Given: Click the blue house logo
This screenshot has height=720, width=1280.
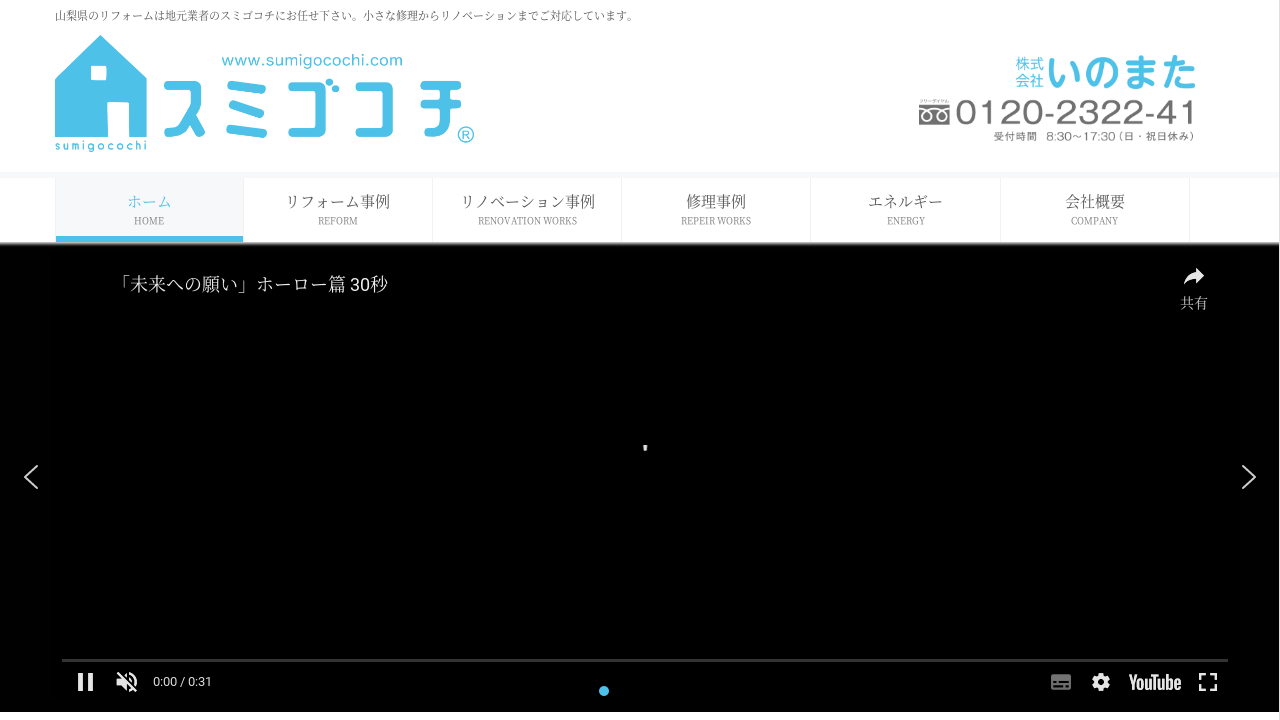Looking at the screenshot, I should 101,93.
